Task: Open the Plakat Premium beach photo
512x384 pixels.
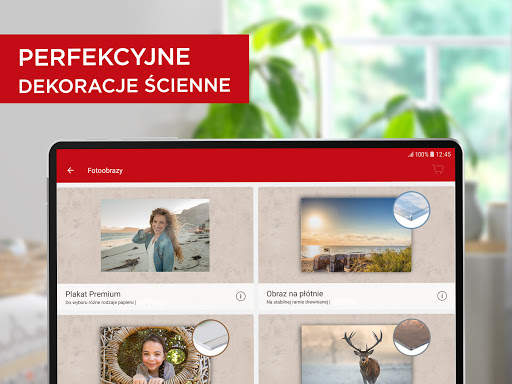Action: click(x=155, y=235)
